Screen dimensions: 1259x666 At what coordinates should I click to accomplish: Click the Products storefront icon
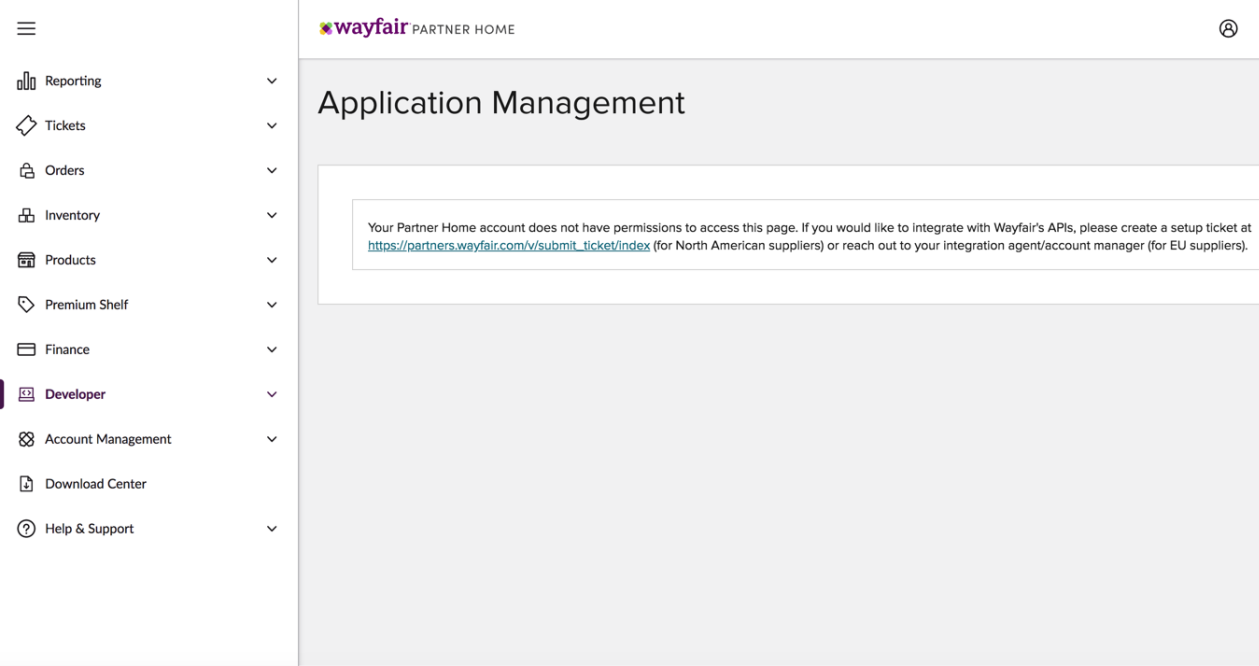coord(26,260)
